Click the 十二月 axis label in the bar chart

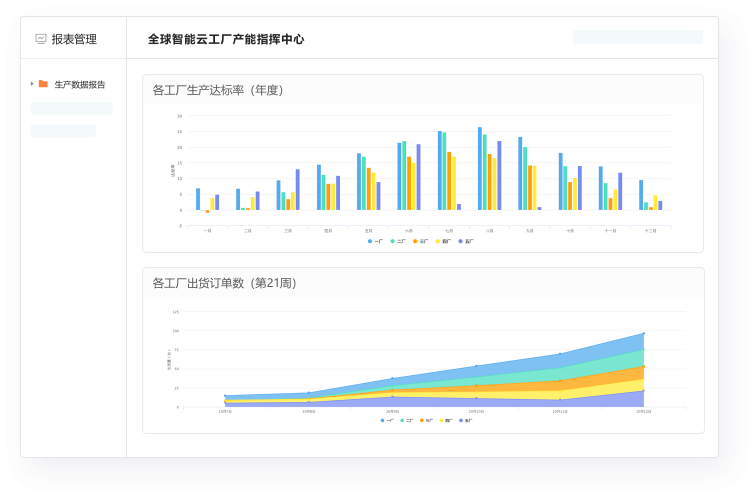pos(651,231)
